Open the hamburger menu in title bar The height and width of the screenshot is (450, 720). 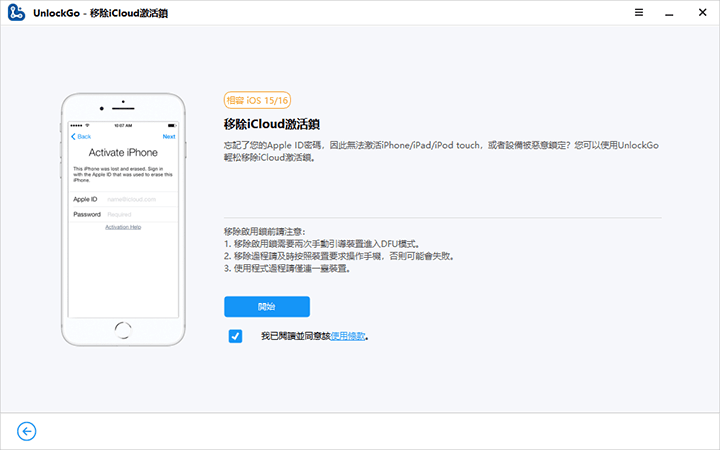click(x=639, y=13)
